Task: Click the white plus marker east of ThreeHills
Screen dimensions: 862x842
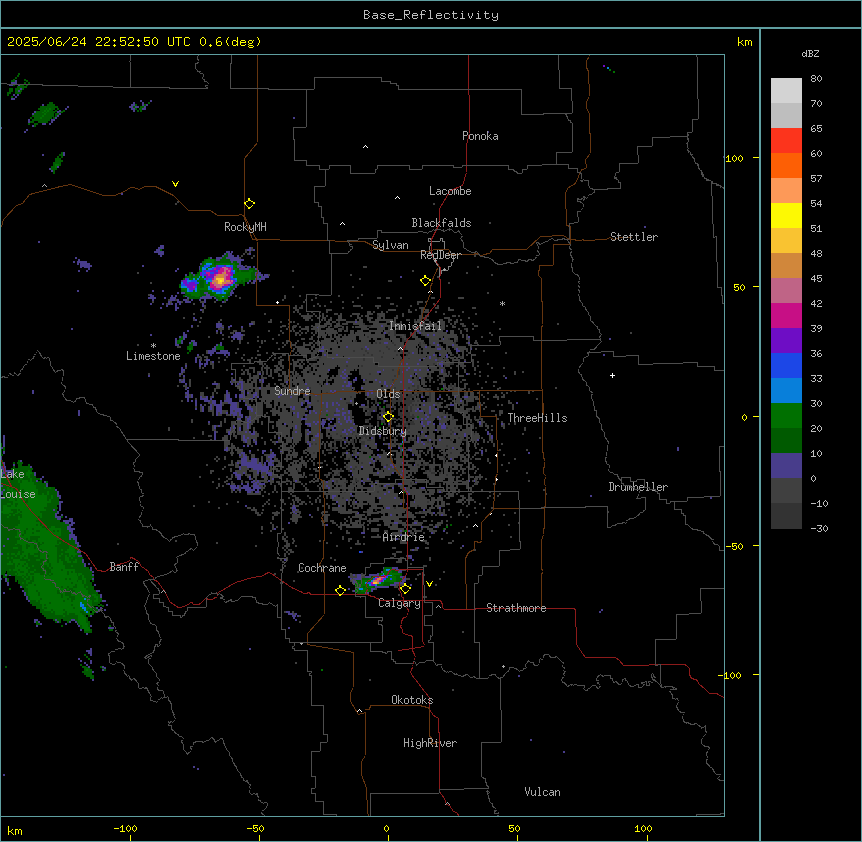Action: pyautogui.click(x=612, y=375)
